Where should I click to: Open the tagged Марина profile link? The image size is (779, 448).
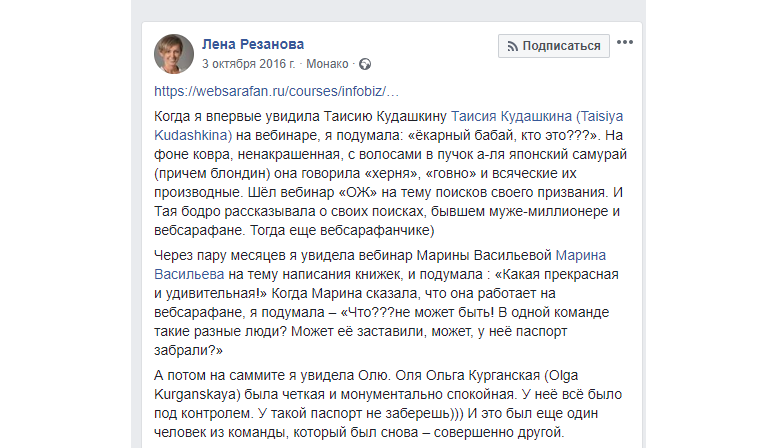(x=581, y=255)
